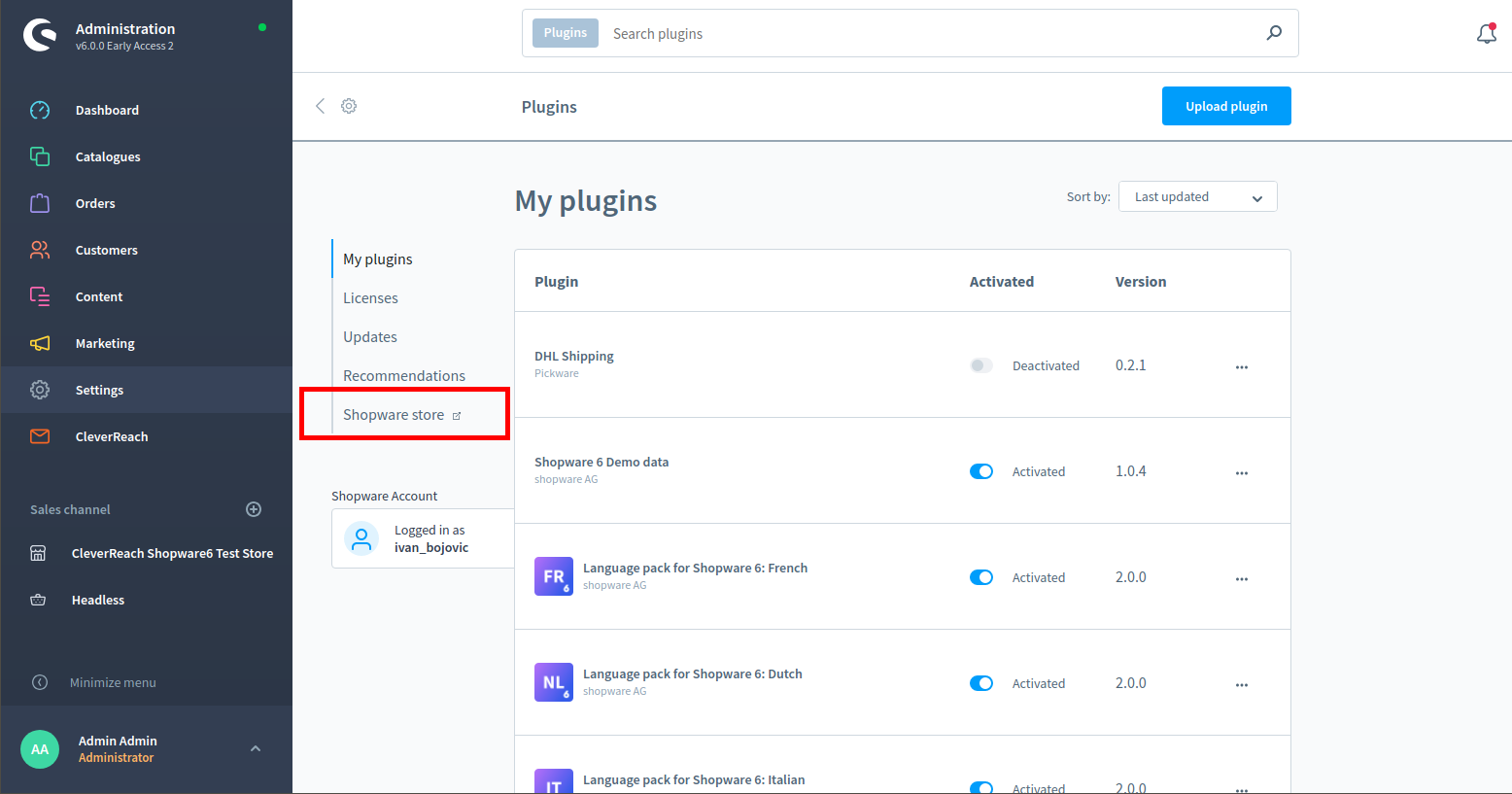Go back using the left chevron
Image resolution: width=1512 pixels, height=794 pixels.
320,106
